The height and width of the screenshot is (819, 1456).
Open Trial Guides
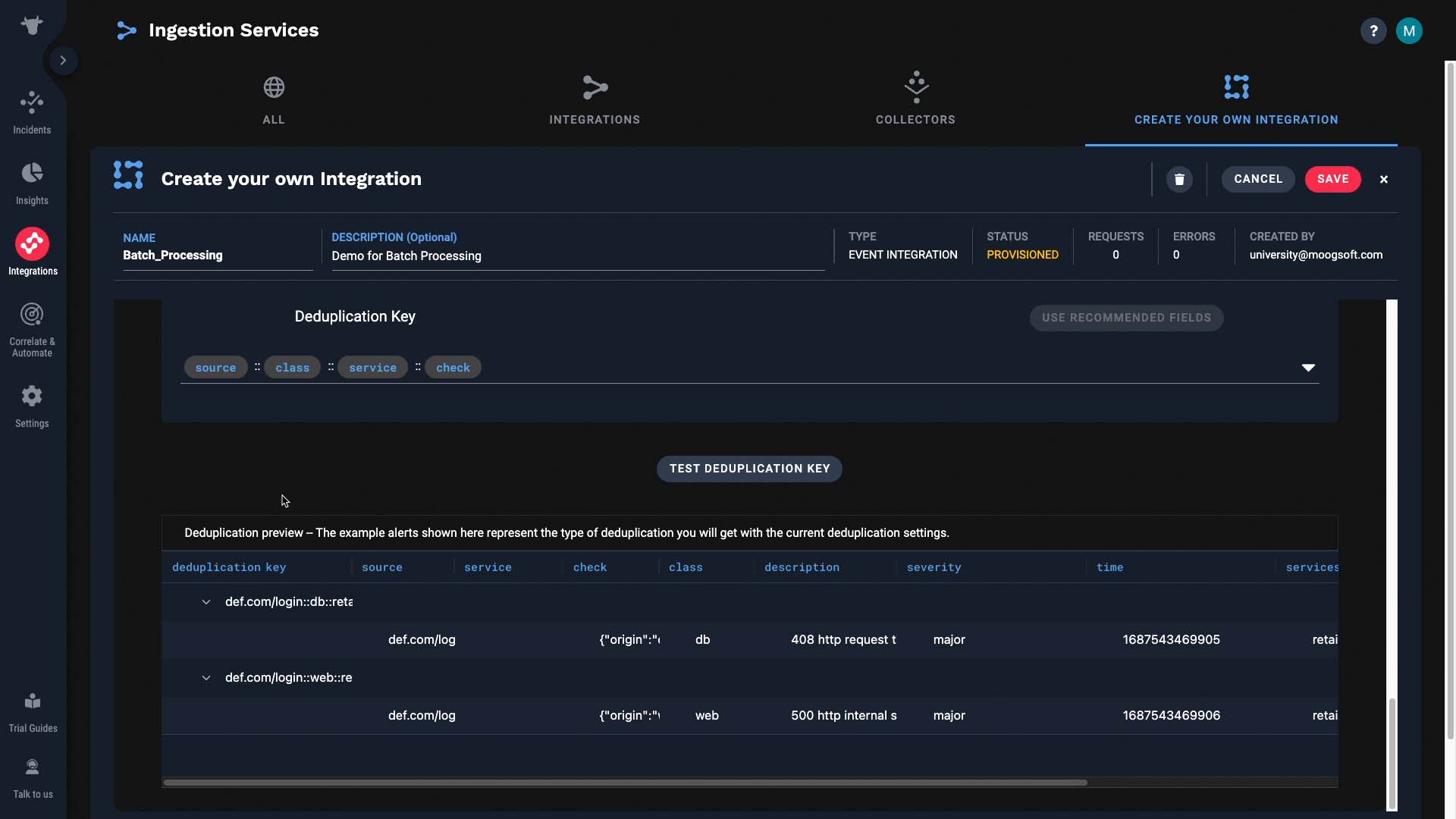(33, 713)
